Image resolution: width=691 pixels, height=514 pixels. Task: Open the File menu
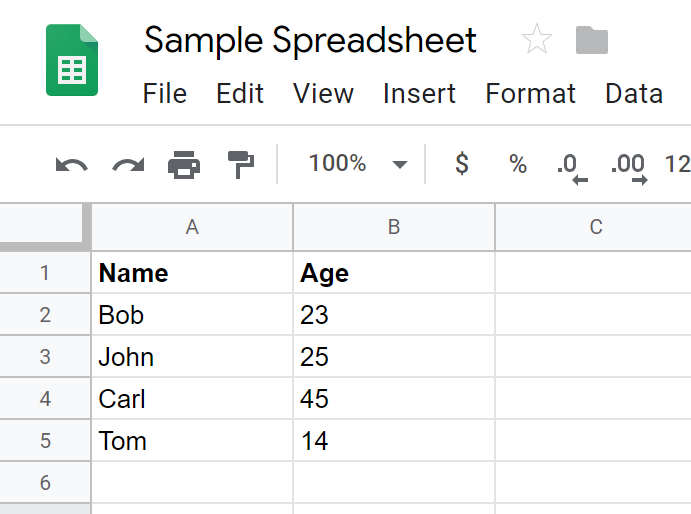165,94
